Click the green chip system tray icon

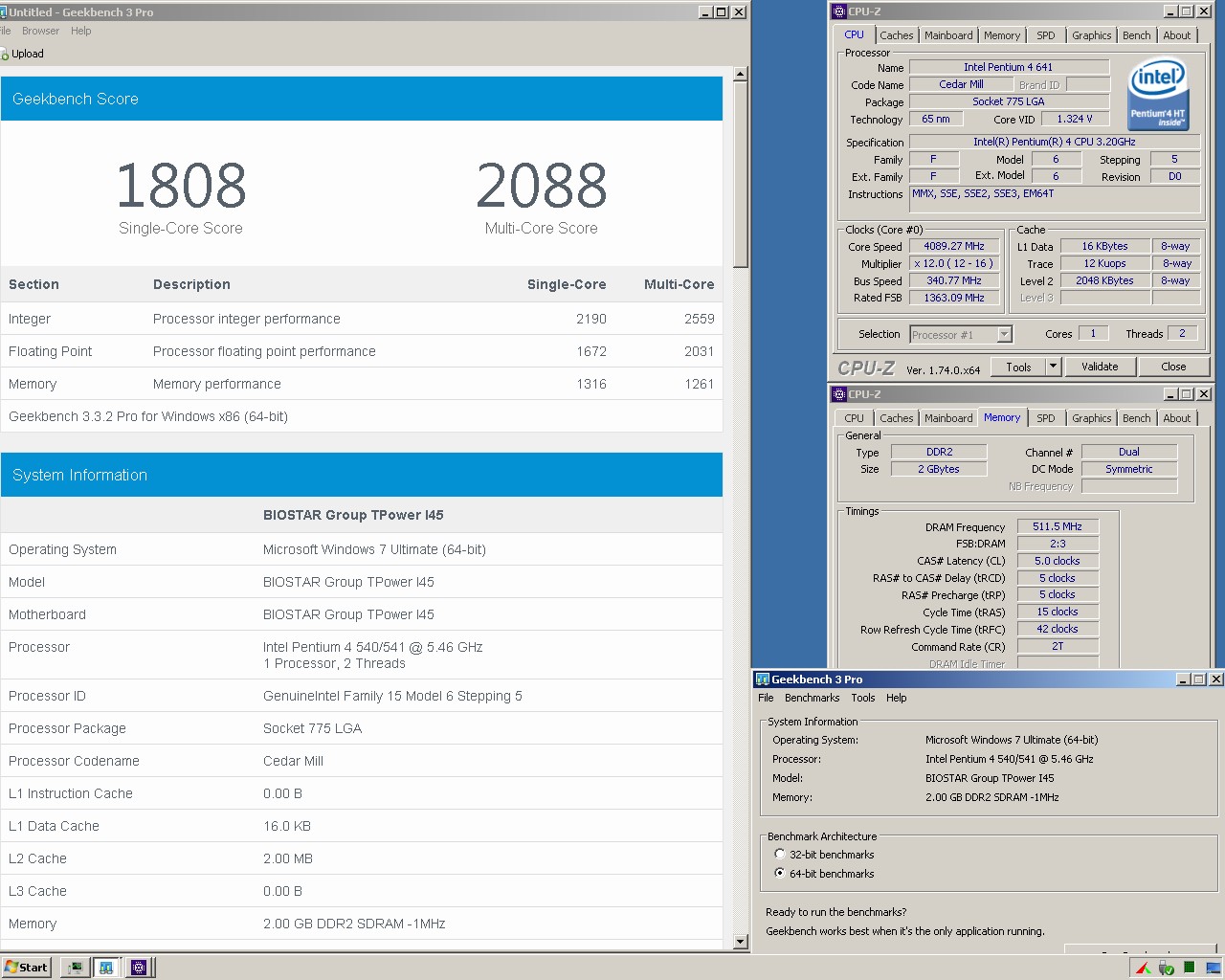pos(1190,969)
